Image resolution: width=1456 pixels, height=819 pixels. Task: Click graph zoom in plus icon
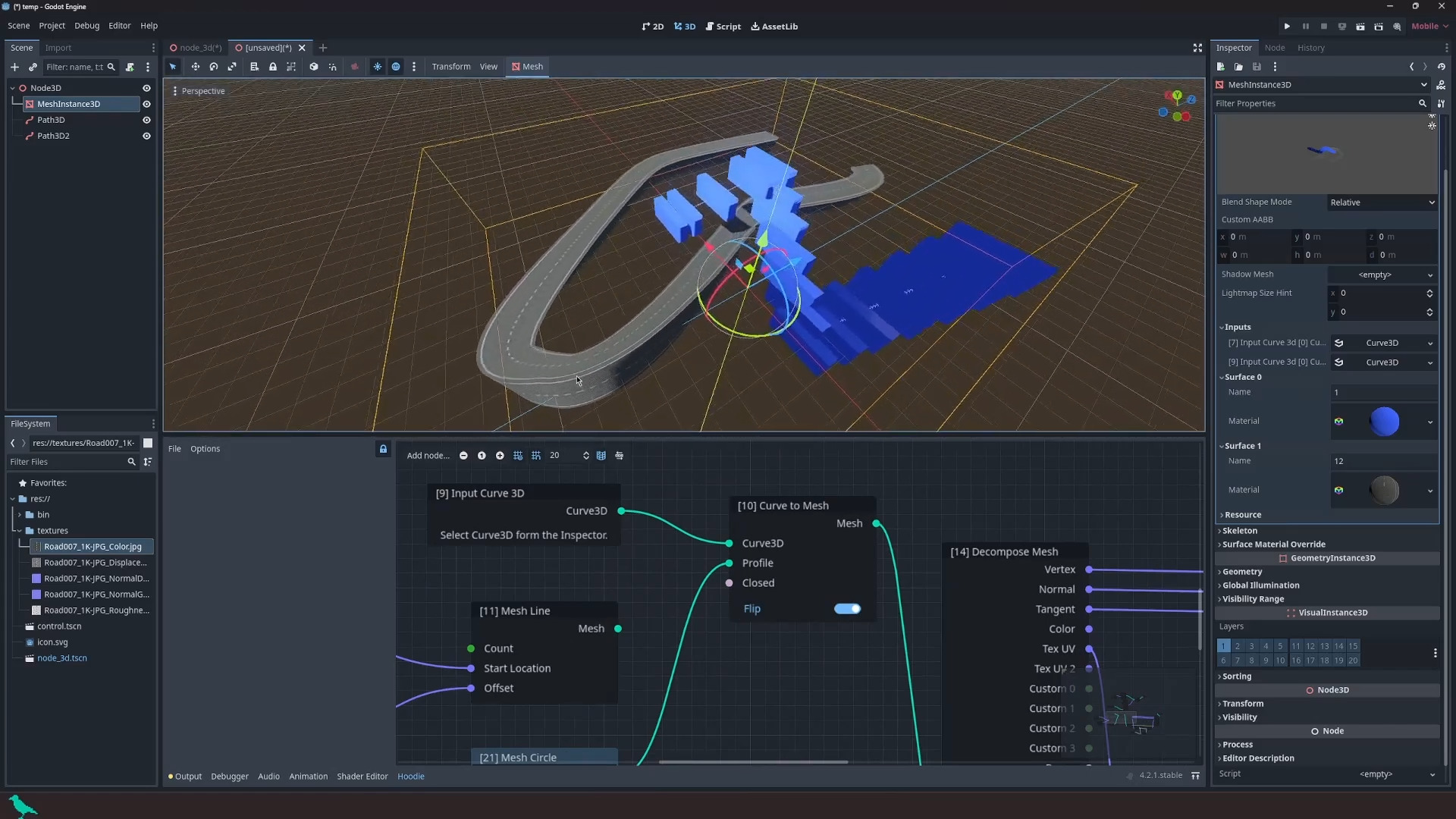500,456
